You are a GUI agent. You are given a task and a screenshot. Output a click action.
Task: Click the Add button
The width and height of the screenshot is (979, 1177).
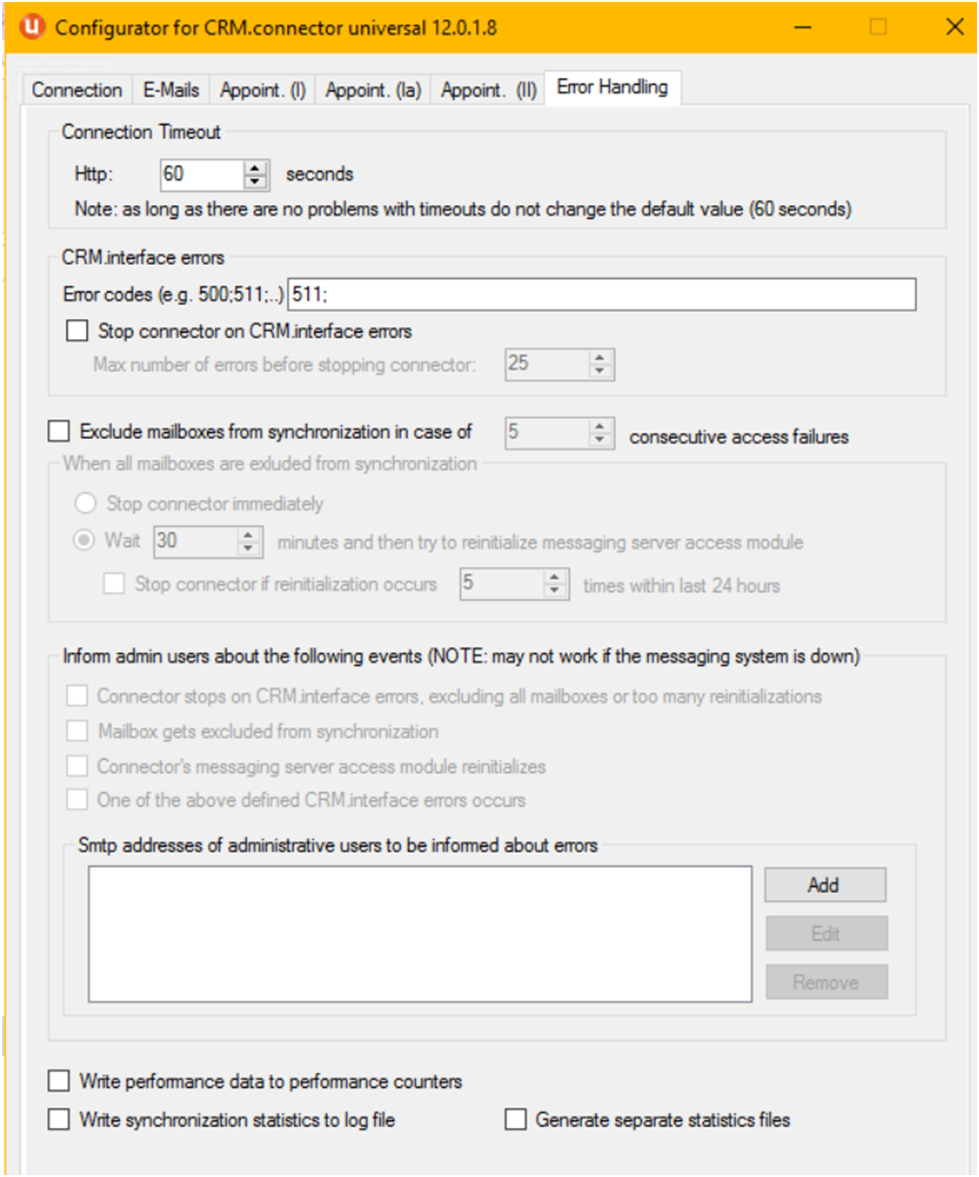825,885
